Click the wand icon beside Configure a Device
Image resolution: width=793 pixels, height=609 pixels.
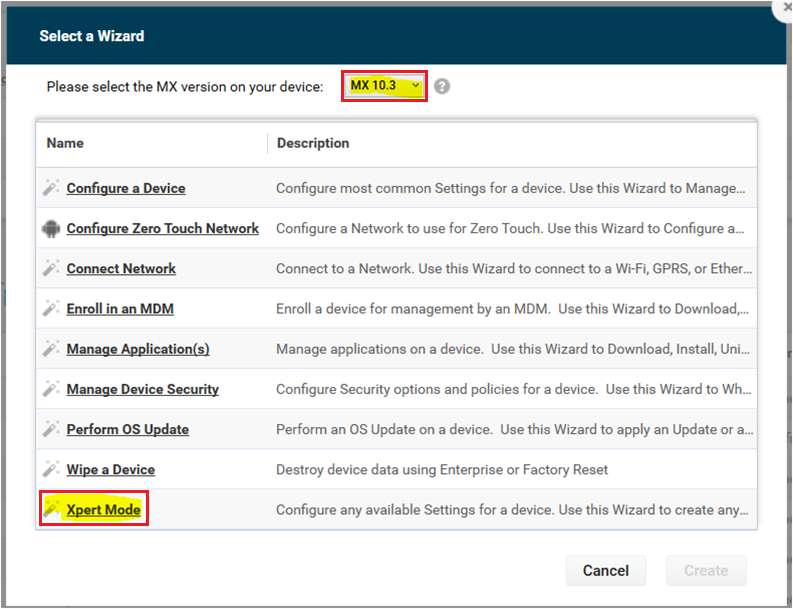click(50, 188)
